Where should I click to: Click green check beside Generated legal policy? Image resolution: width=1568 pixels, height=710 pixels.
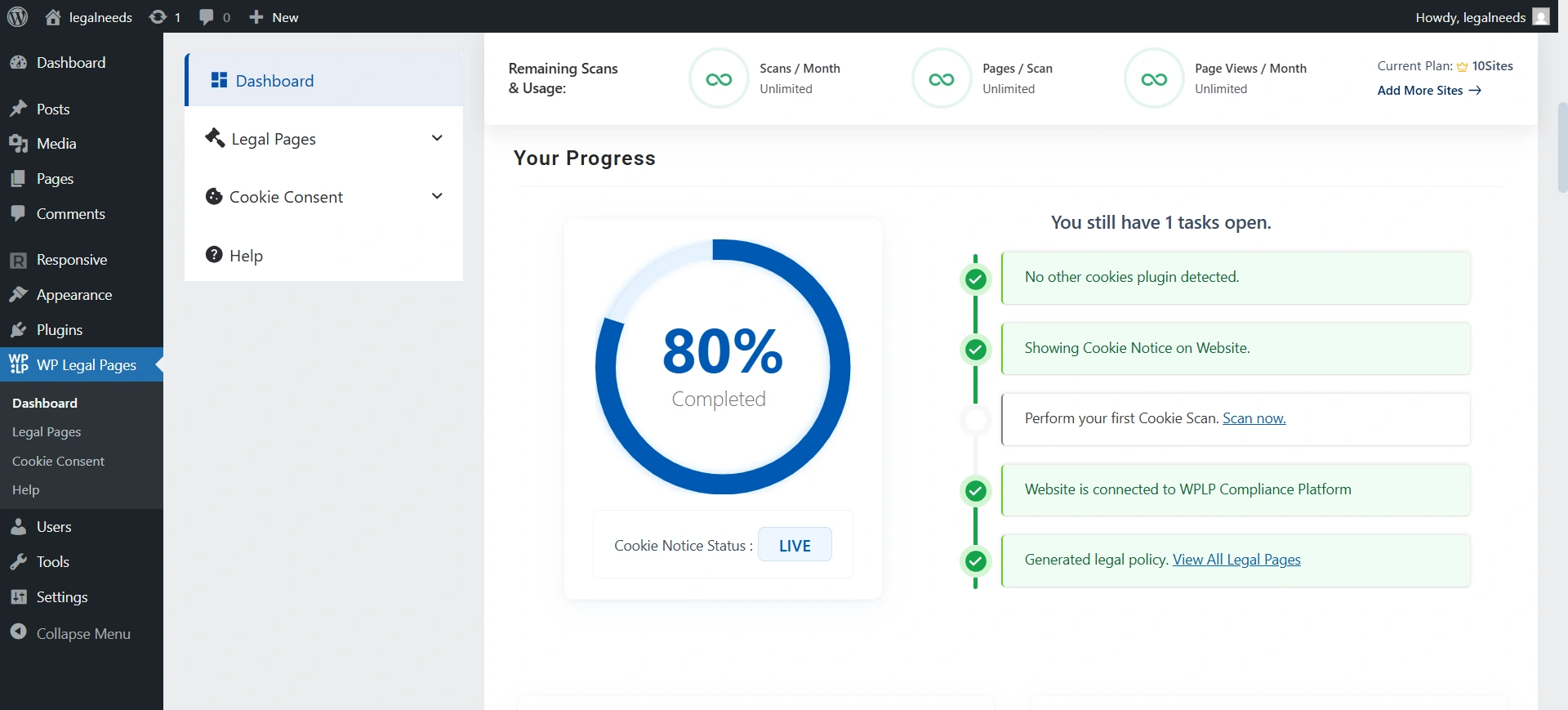coord(975,561)
